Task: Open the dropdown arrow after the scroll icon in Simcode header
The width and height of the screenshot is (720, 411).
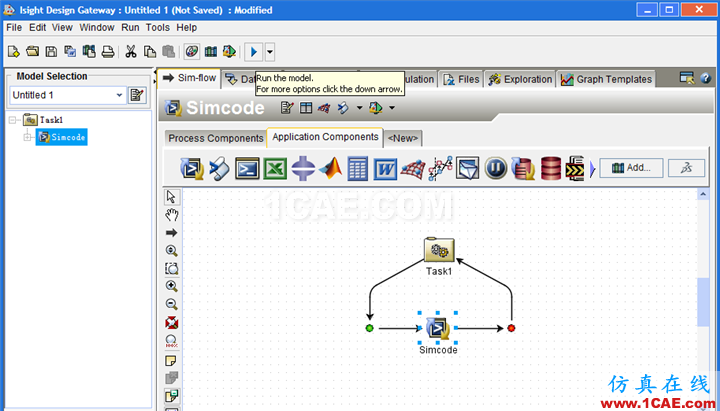Action: coord(359,108)
